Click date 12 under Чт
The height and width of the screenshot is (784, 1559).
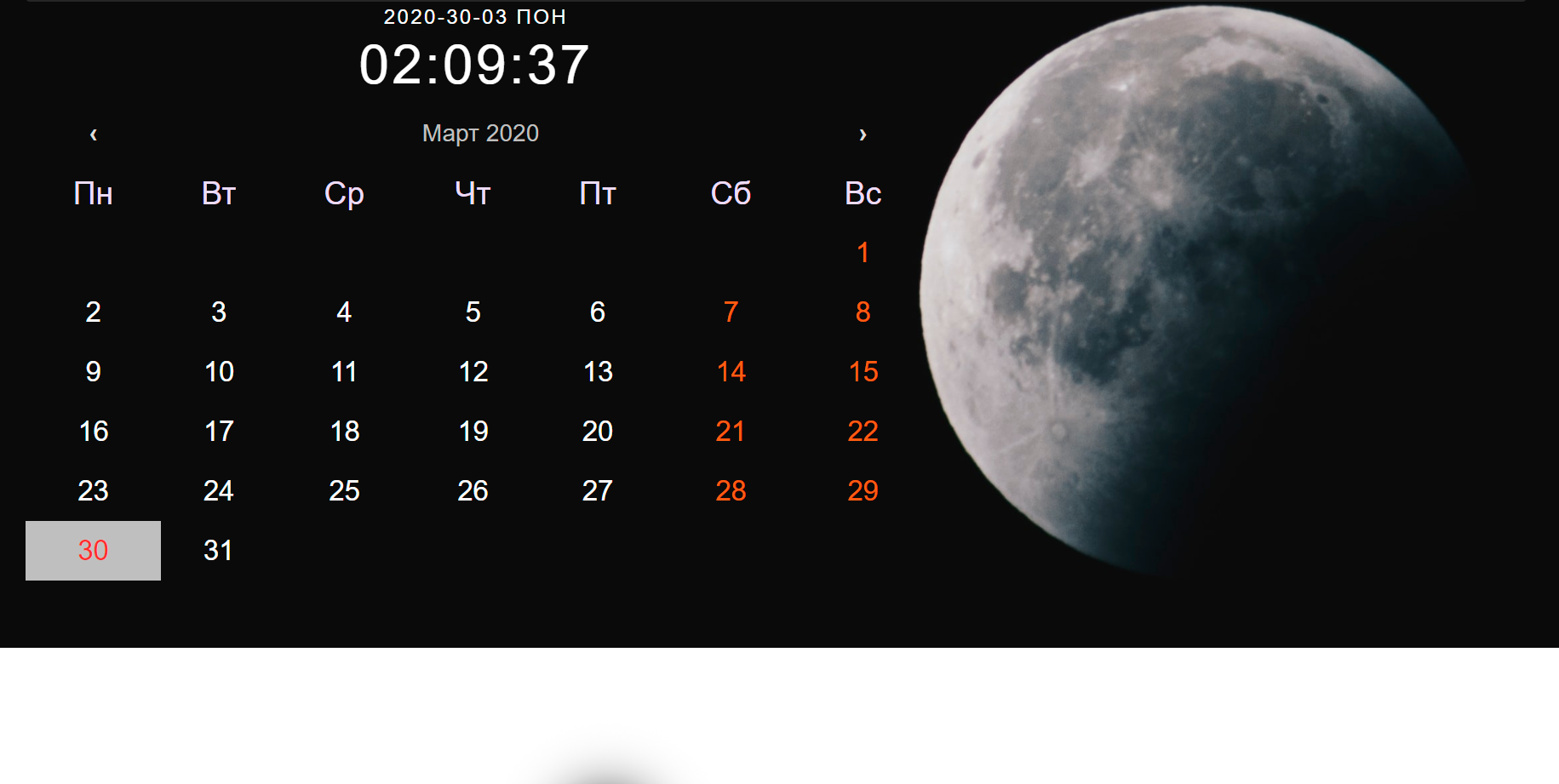click(x=473, y=372)
